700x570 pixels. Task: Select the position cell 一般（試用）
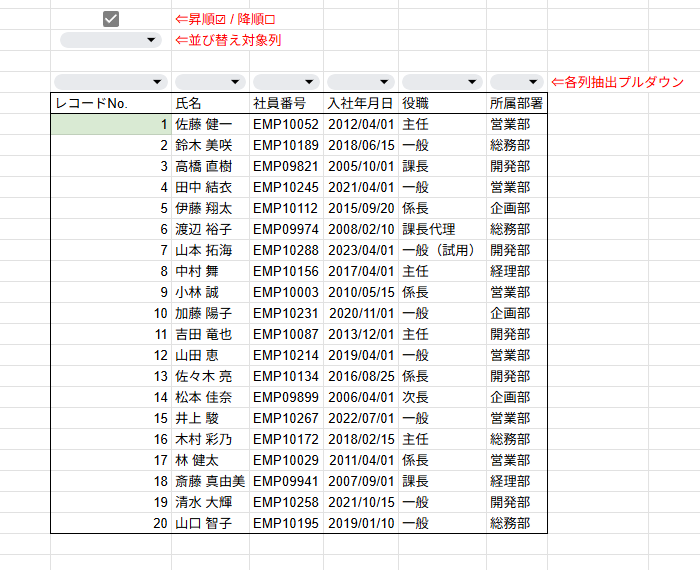pos(442,250)
